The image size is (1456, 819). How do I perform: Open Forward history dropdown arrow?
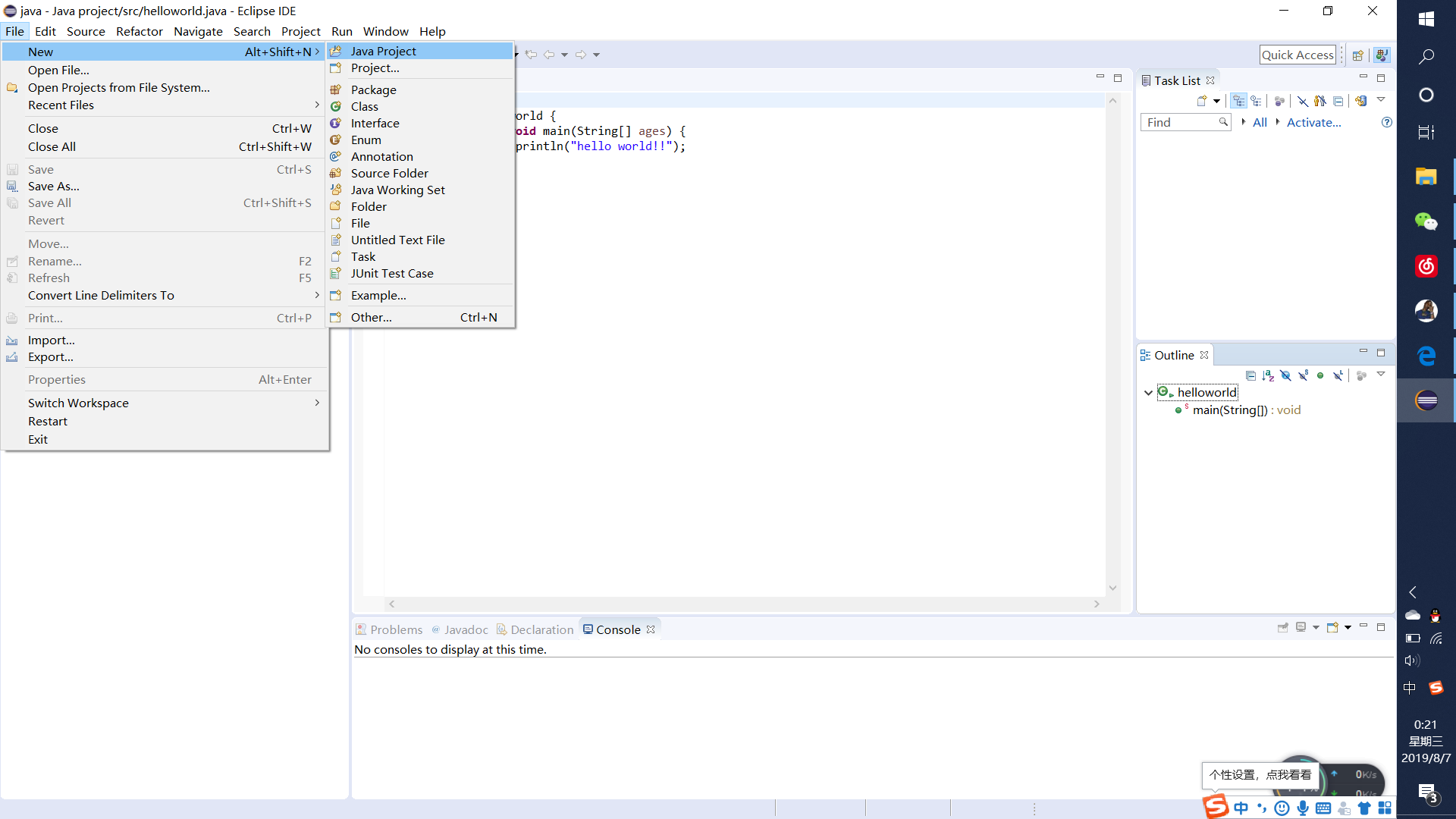point(596,55)
